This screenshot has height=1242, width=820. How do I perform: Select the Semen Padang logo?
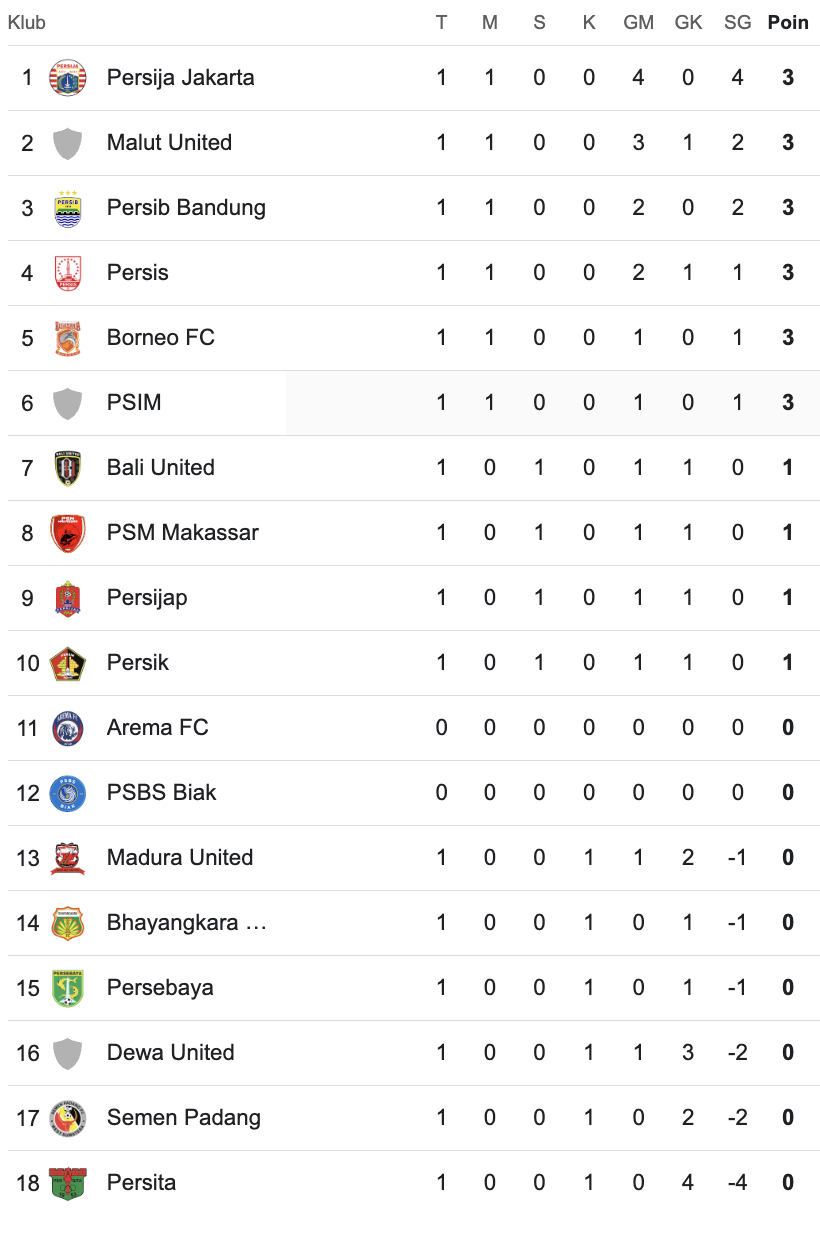(x=68, y=1118)
